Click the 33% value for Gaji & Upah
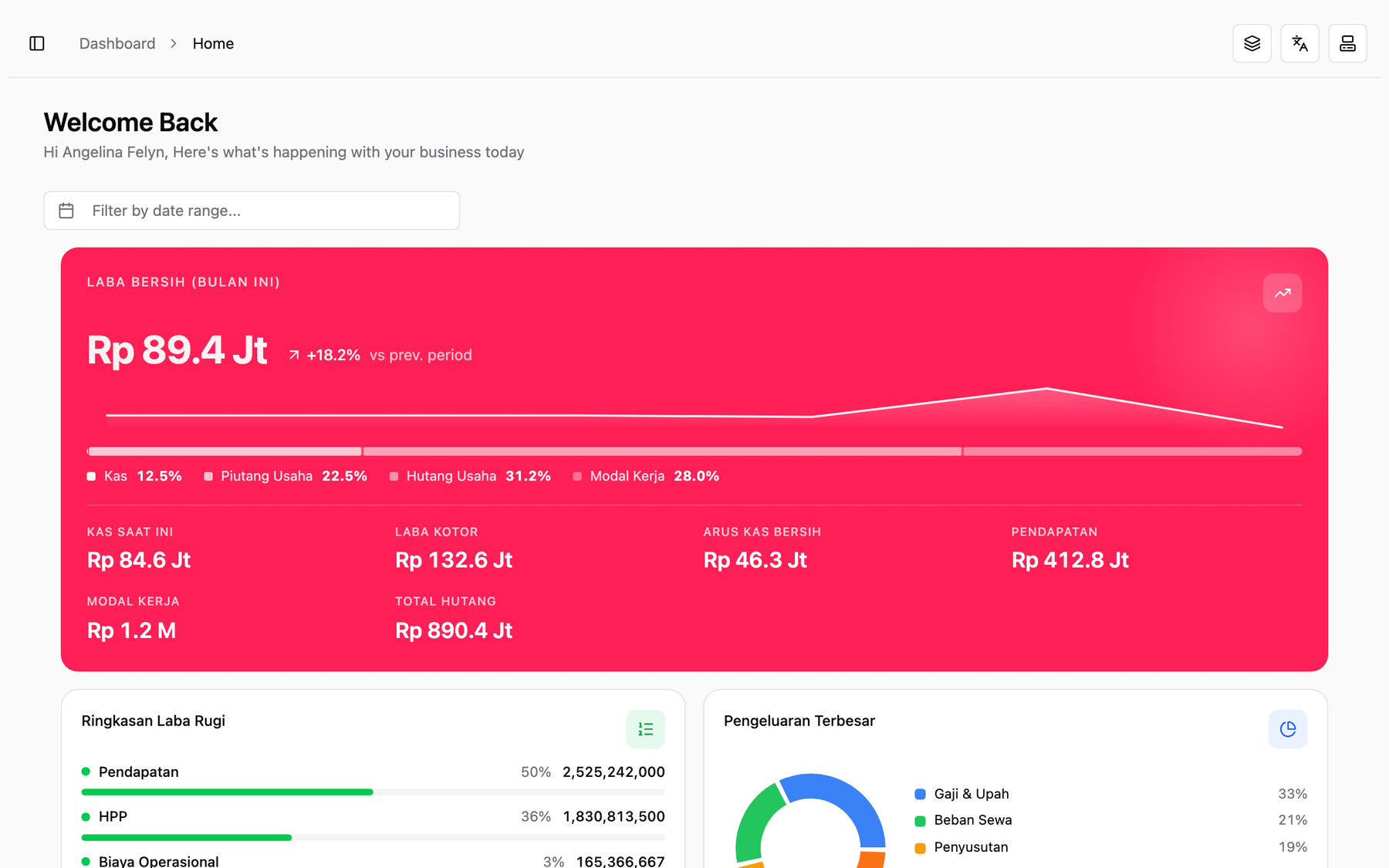This screenshot has height=868, width=1389. click(1293, 794)
